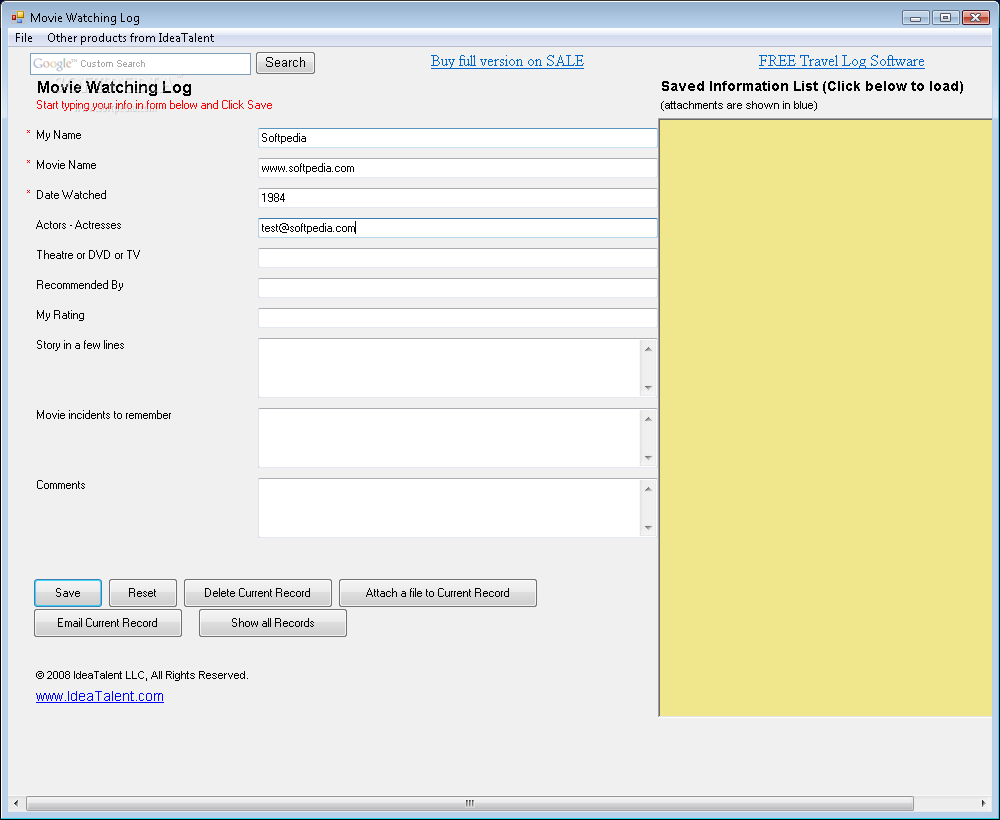Focus the Date Watched input field
This screenshot has height=820, width=1000.
coord(457,198)
